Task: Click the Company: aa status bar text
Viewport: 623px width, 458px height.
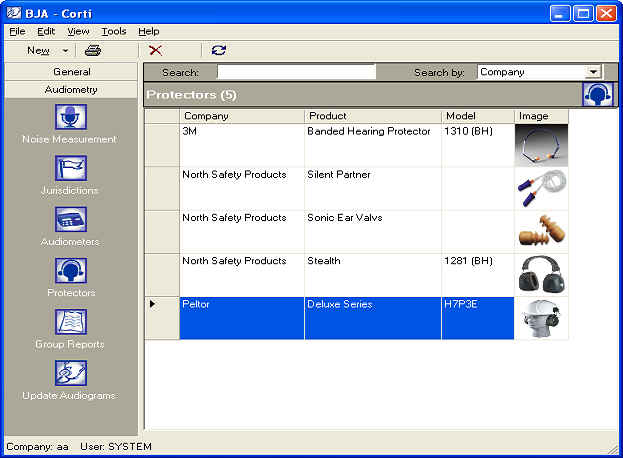Action: point(37,446)
